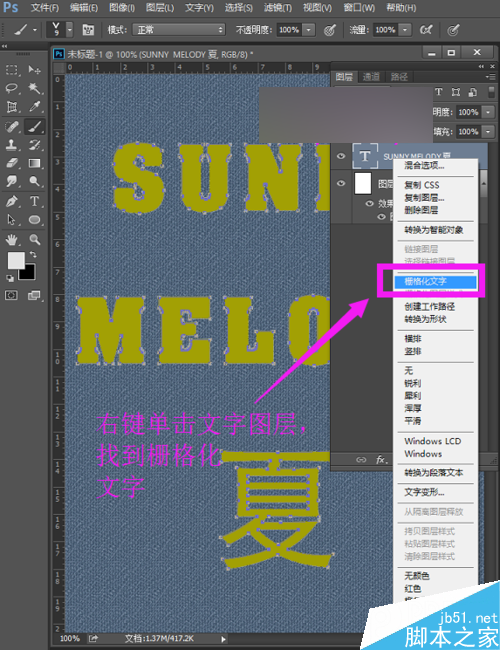Open the 滤镜(T) menu

click(x=277, y=7)
